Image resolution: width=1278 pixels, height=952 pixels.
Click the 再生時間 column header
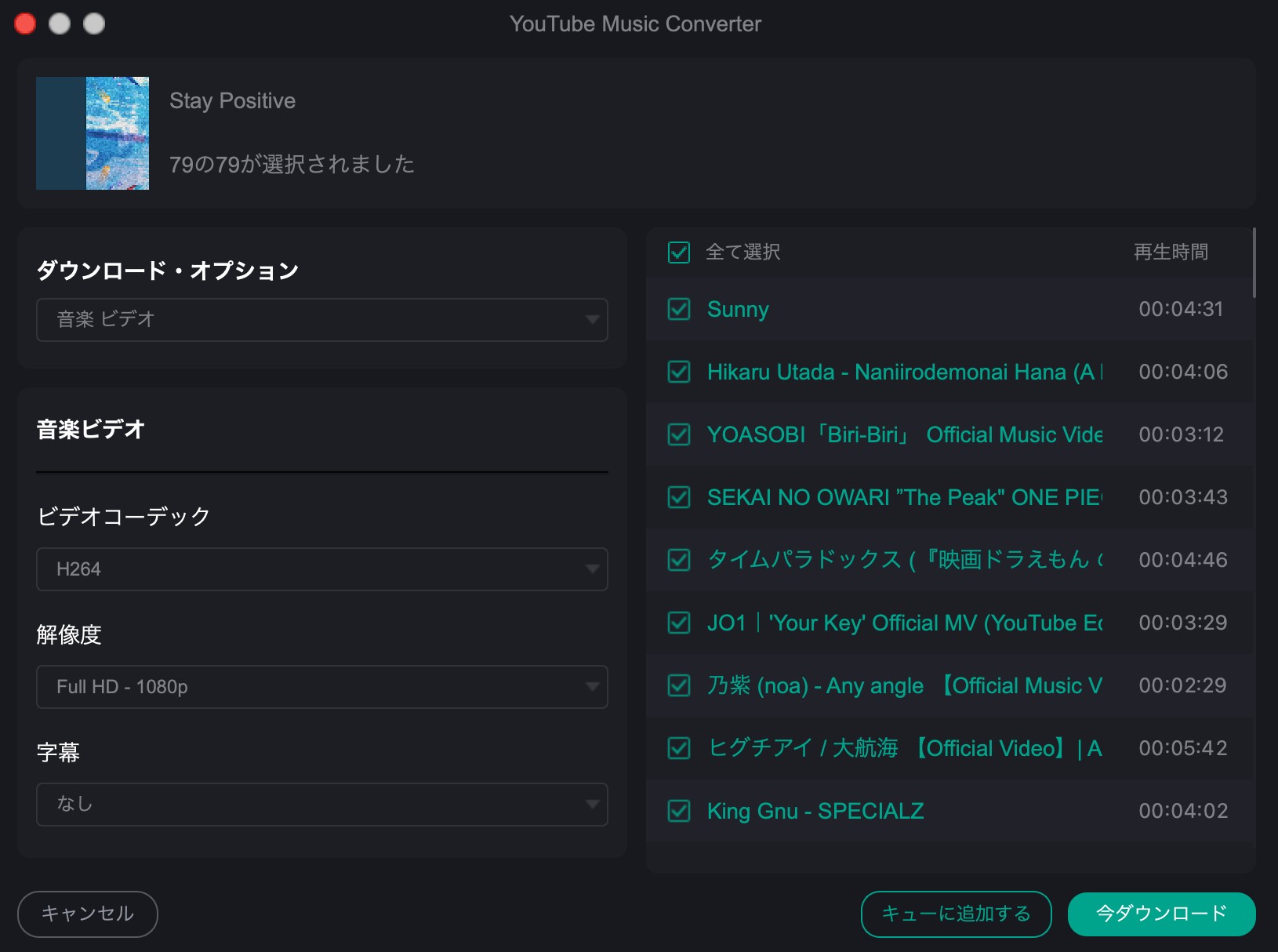pos(1171,253)
